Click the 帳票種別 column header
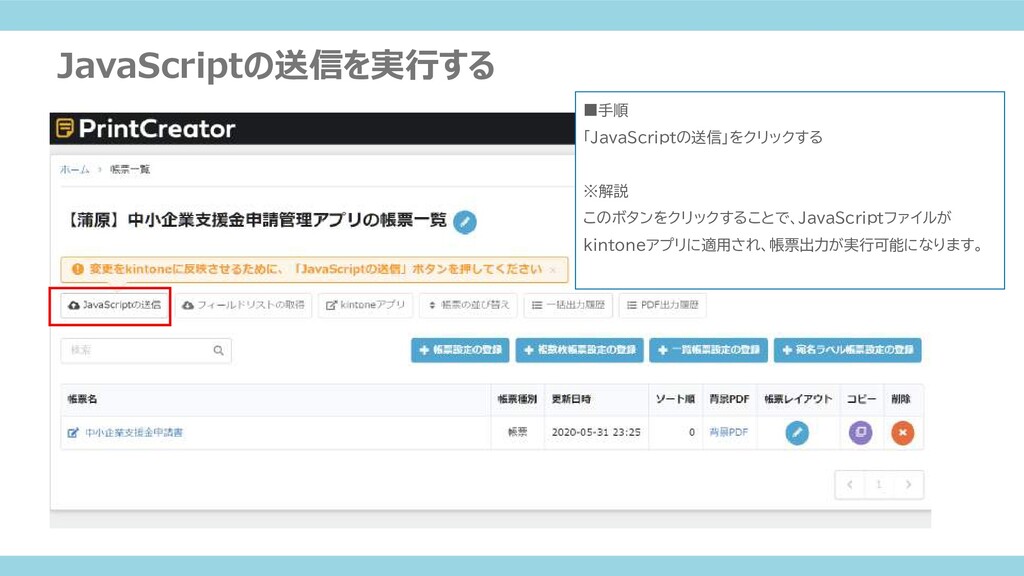Screen dimensions: 1024x576 click(517, 399)
